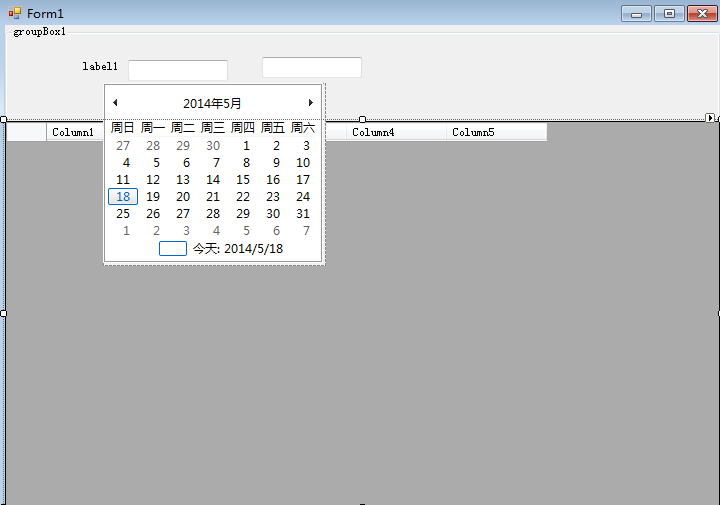The height and width of the screenshot is (505, 720).
Task: Select date 17 in the calendar
Action: (303, 180)
